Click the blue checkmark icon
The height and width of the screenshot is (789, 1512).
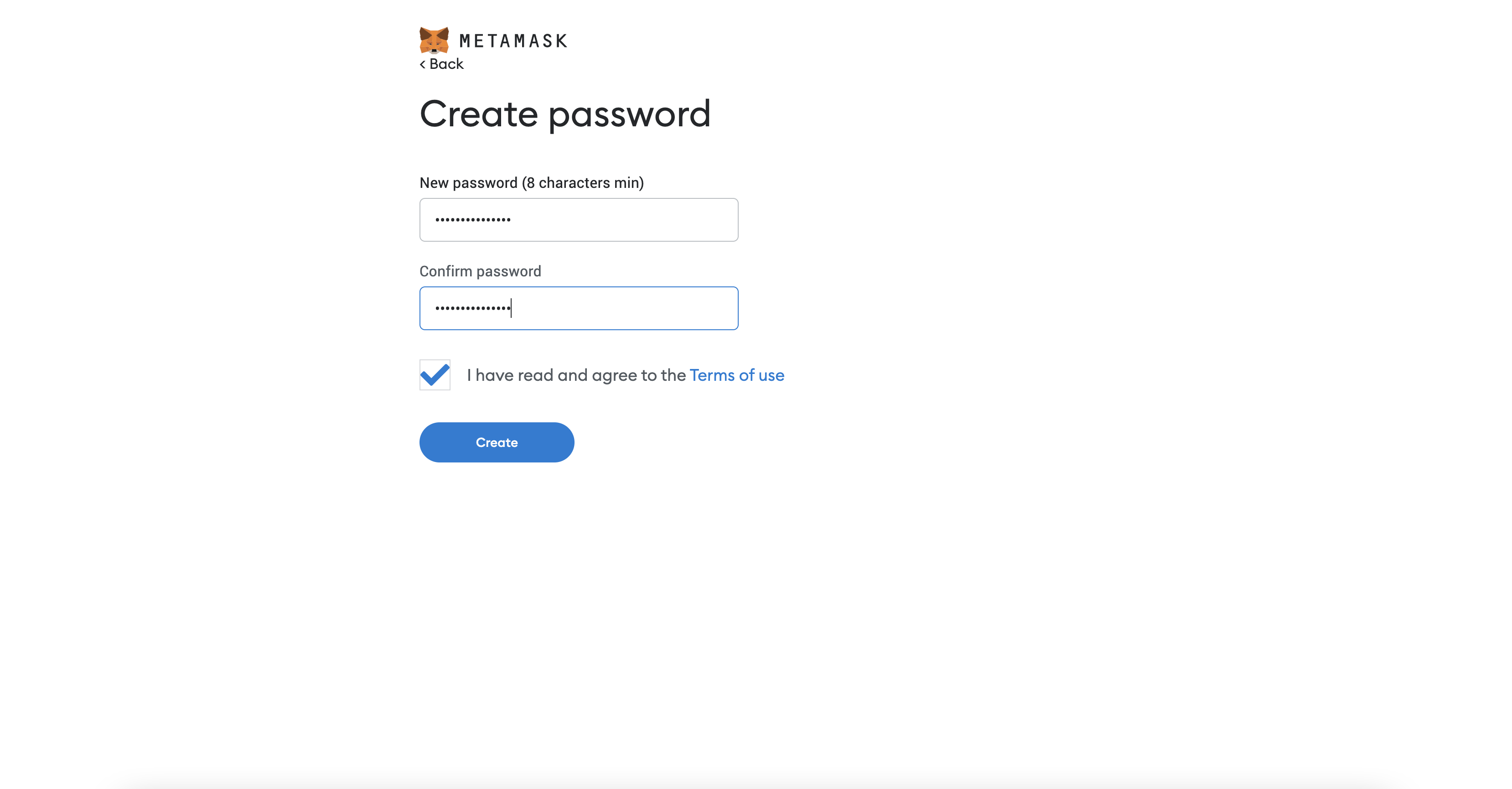[435, 374]
